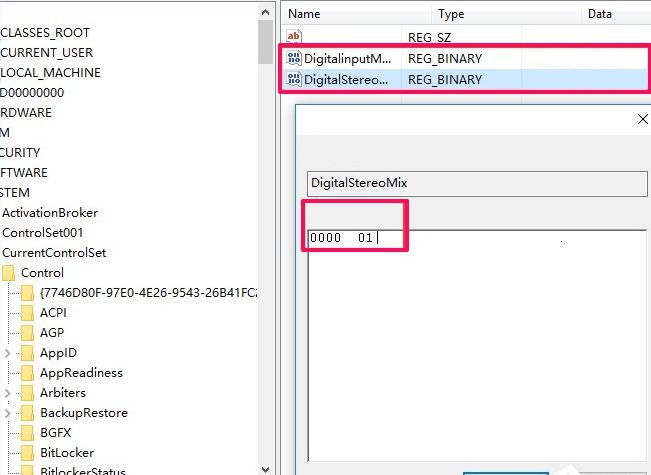The image size is (651, 475).
Task: Click the registry tree scrollbar thumb
Action: [265, 42]
